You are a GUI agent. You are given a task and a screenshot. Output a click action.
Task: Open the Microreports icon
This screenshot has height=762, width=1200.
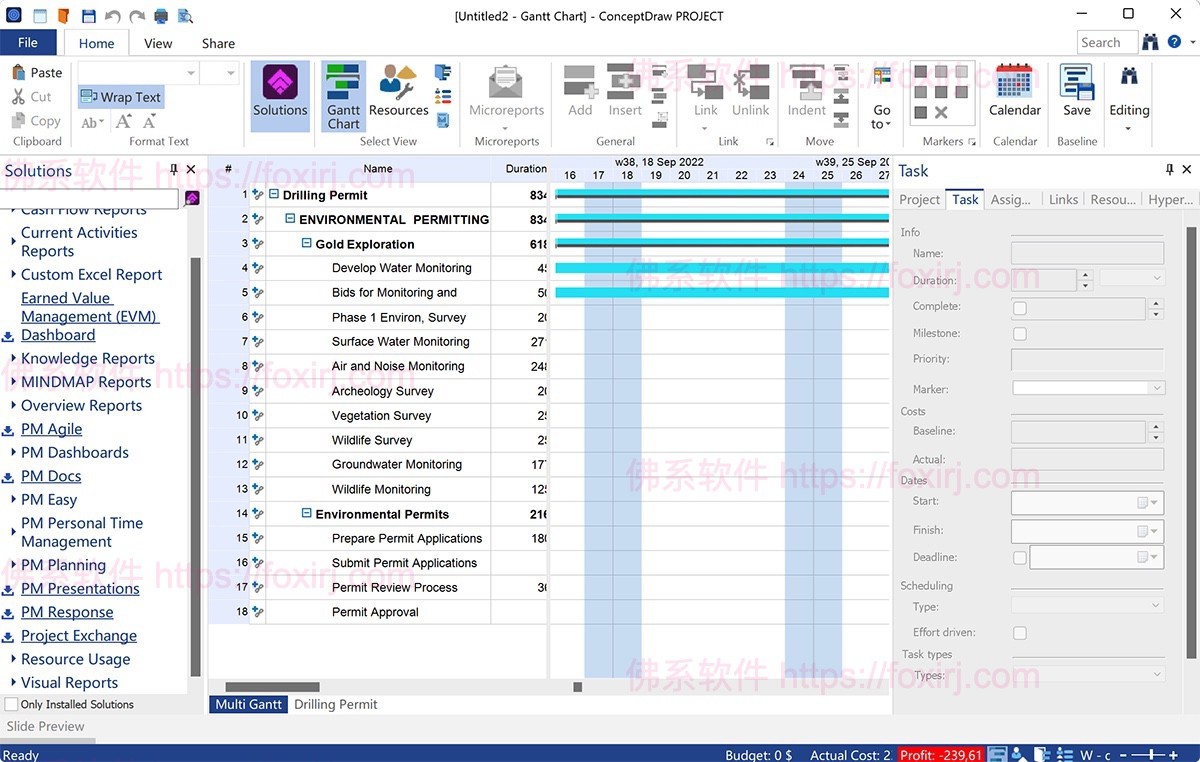click(505, 95)
